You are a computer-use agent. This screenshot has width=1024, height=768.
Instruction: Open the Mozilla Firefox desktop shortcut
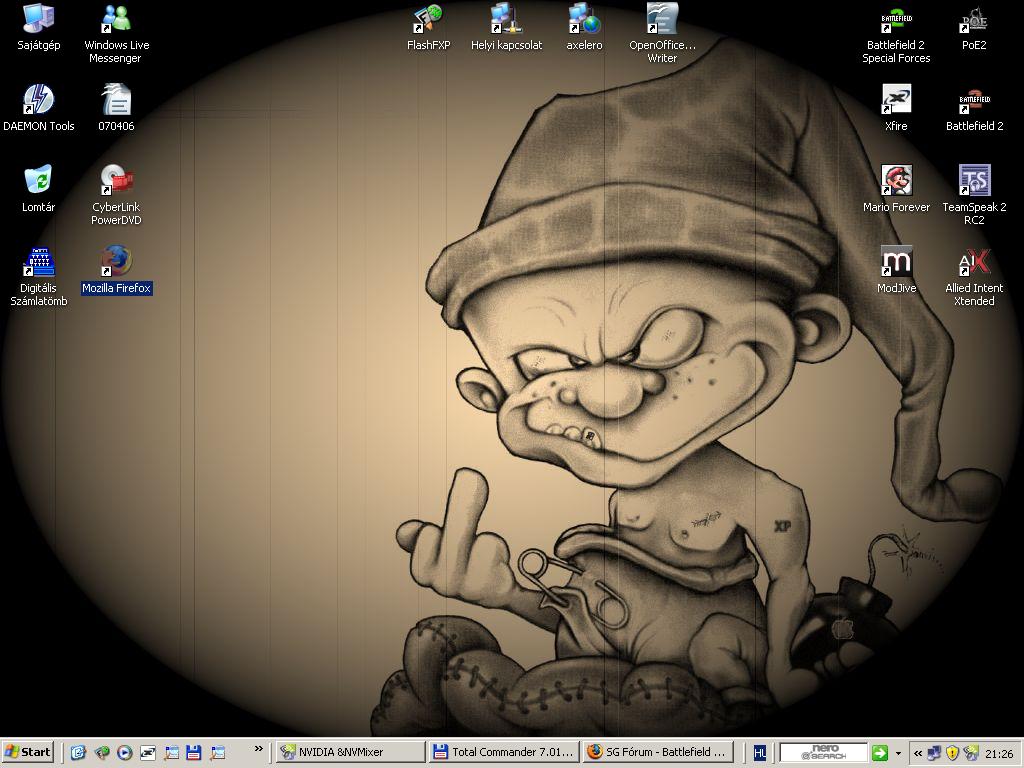(x=116, y=262)
